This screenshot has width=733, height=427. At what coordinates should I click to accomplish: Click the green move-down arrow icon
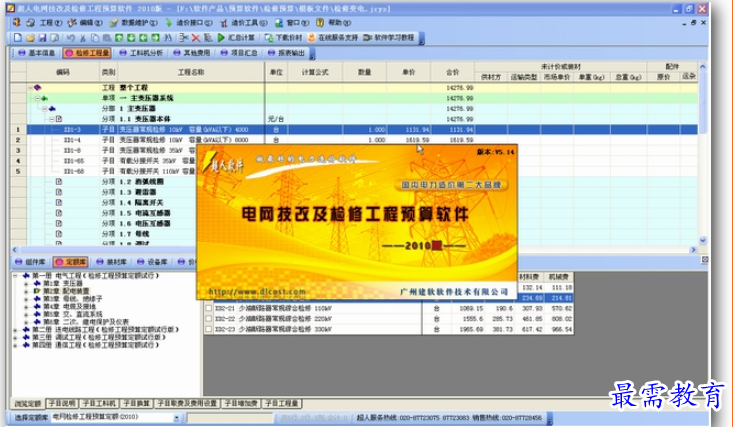coord(131,37)
